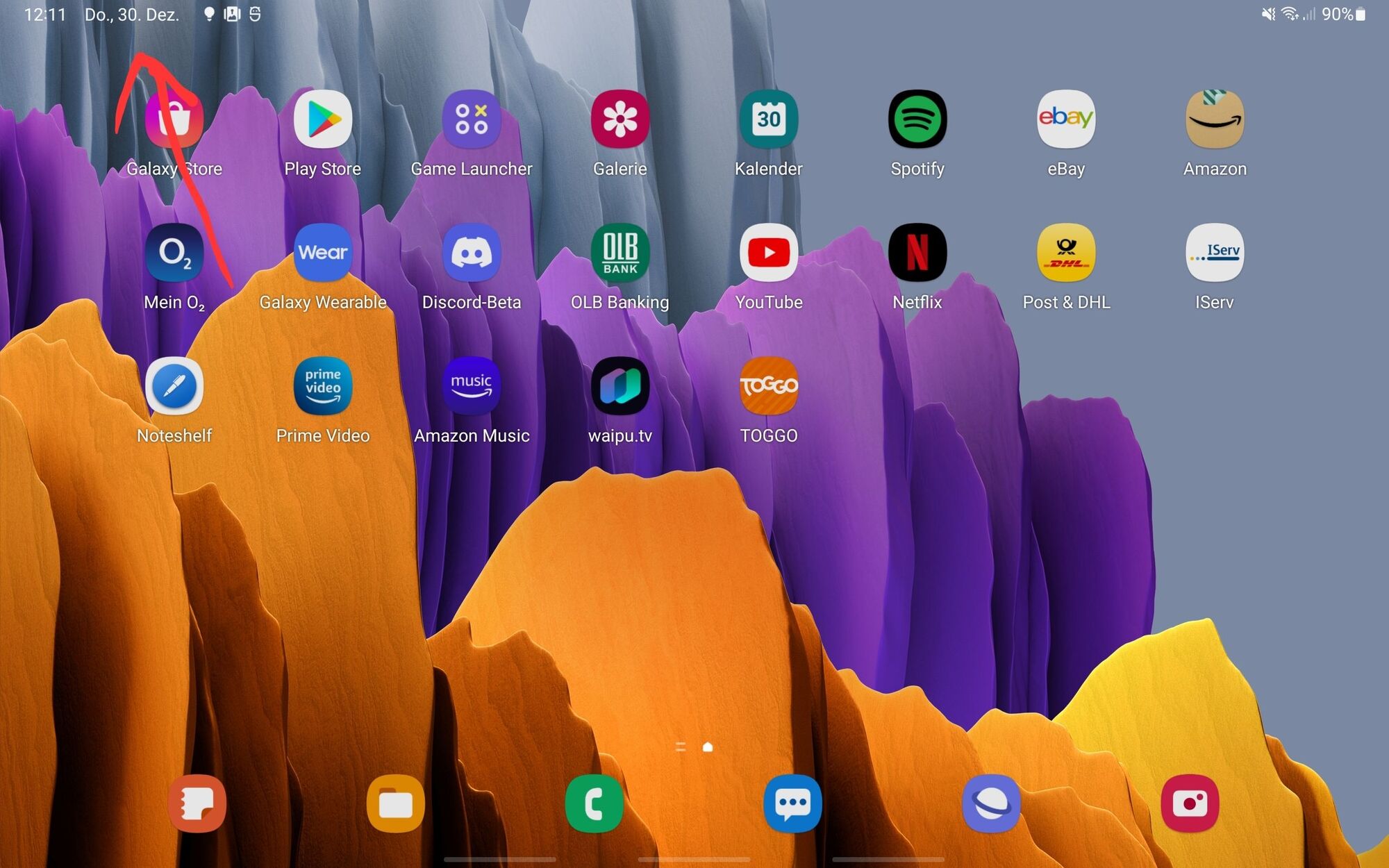Go to the home page indicator dot
The width and height of the screenshot is (1389, 868).
point(708,747)
